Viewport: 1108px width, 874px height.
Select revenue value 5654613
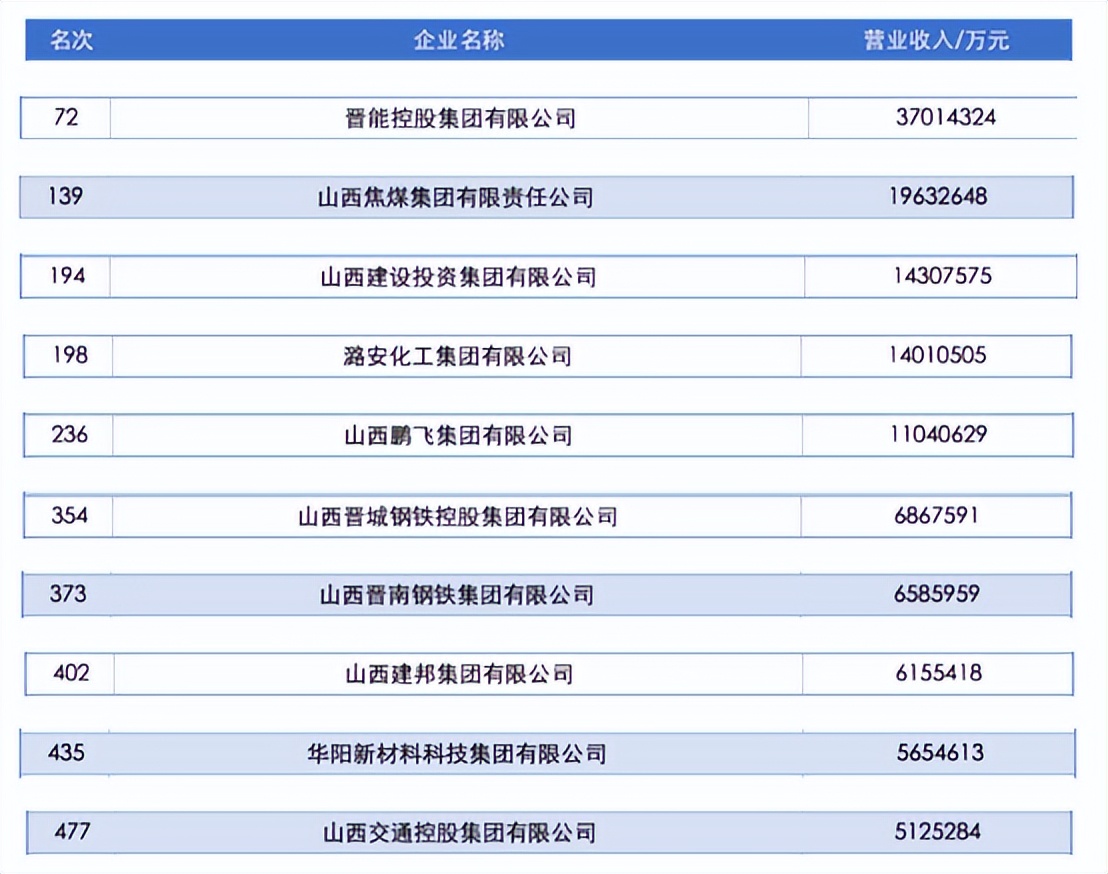pos(940,753)
